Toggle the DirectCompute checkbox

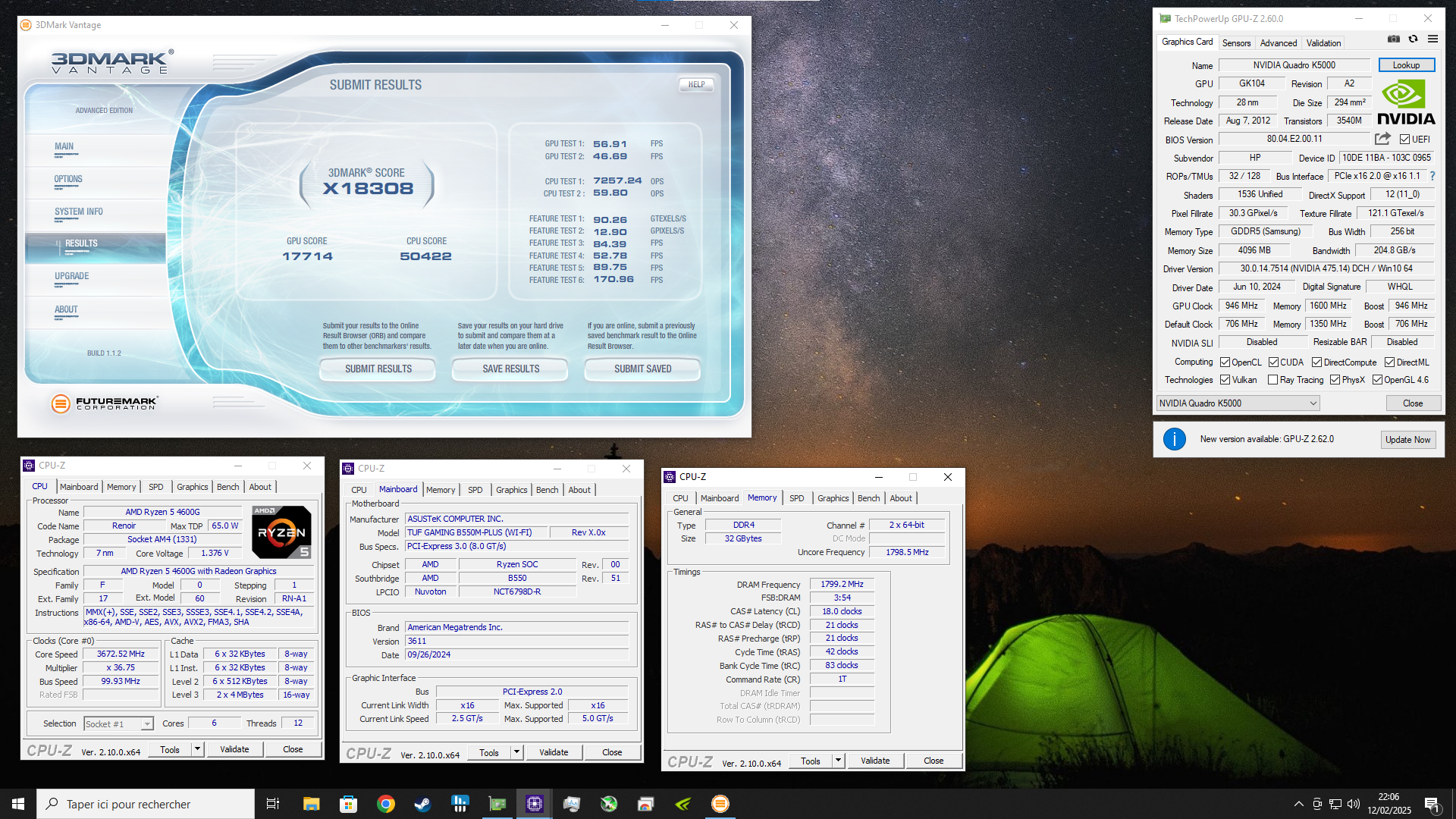1316,362
